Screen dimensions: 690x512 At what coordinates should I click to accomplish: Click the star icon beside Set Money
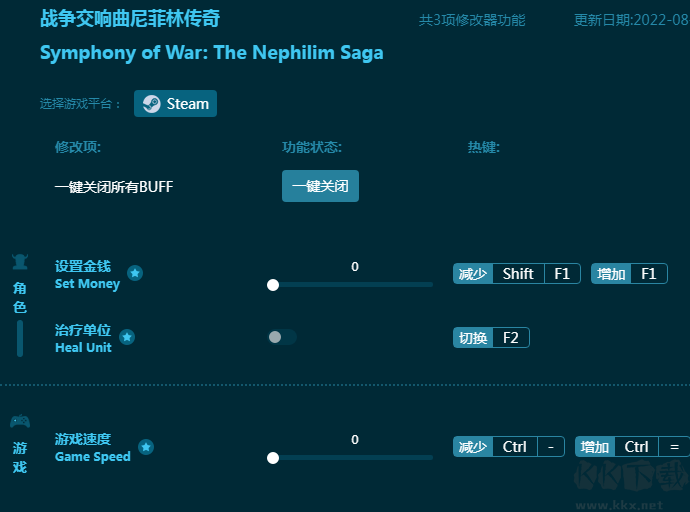[x=135, y=273]
